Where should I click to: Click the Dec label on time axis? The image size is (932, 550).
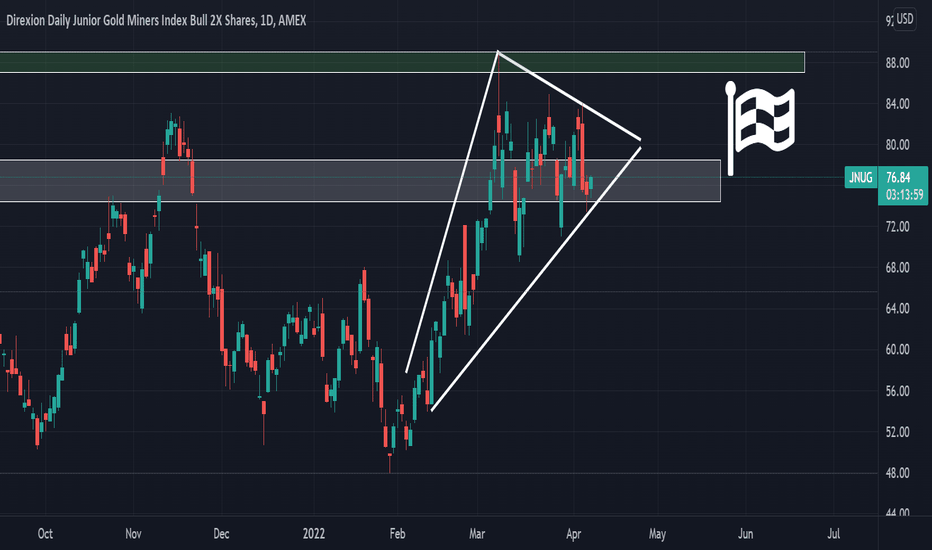221,534
